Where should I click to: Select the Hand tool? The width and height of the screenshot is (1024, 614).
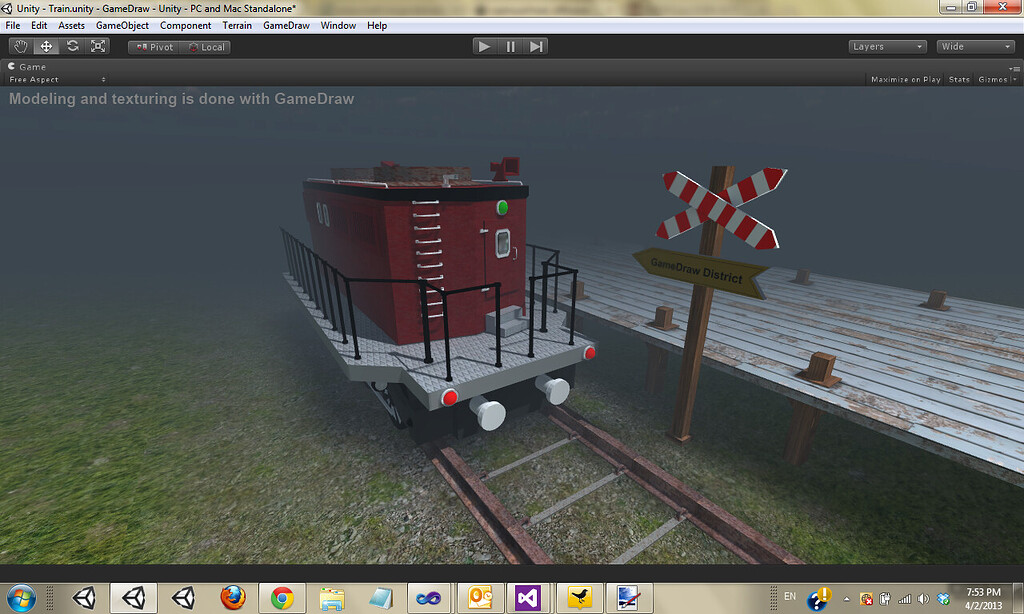19,46
